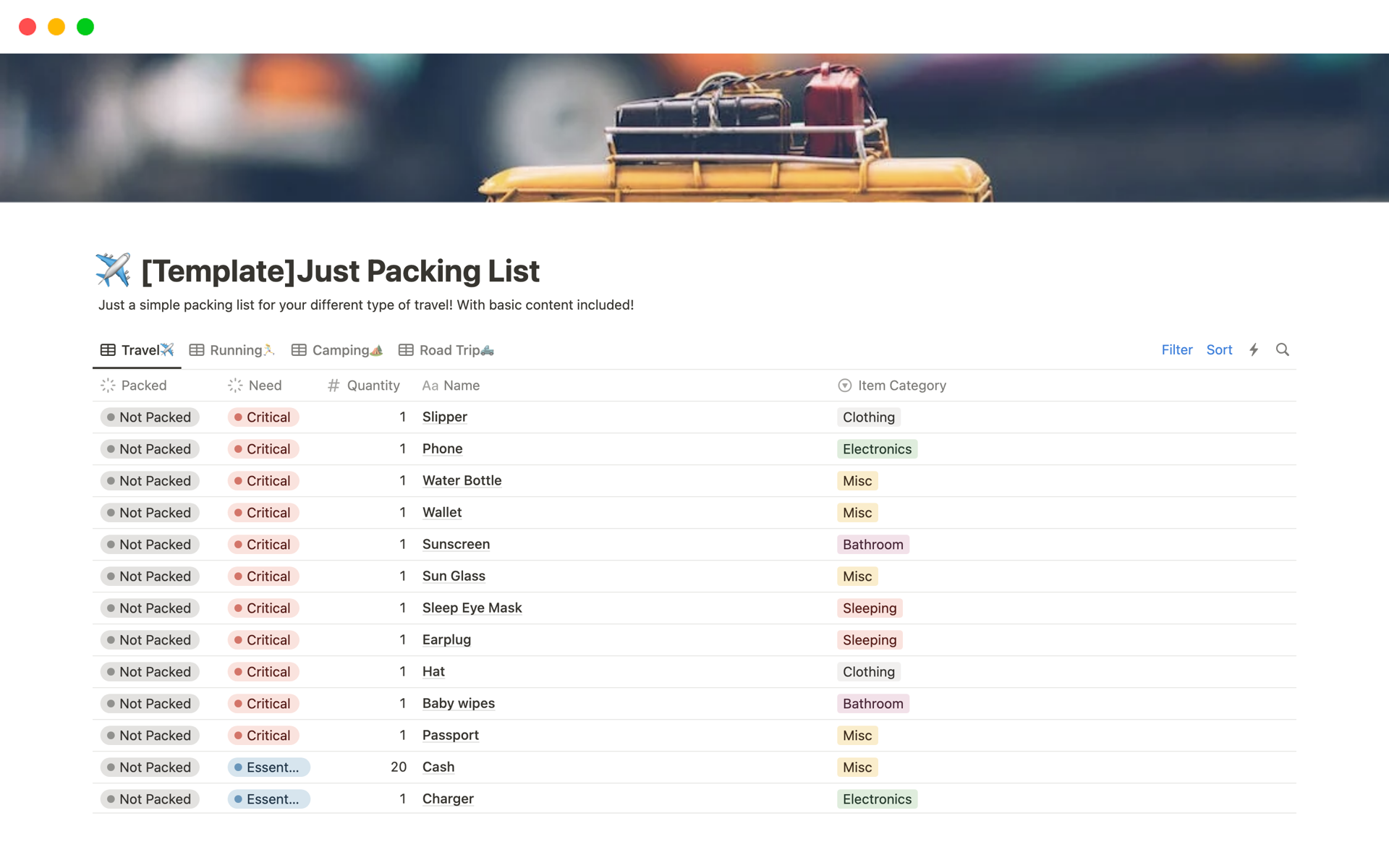The image size is (1389, 868).
Task: Switch to the Running tab
Action: [x=233, y=350]
